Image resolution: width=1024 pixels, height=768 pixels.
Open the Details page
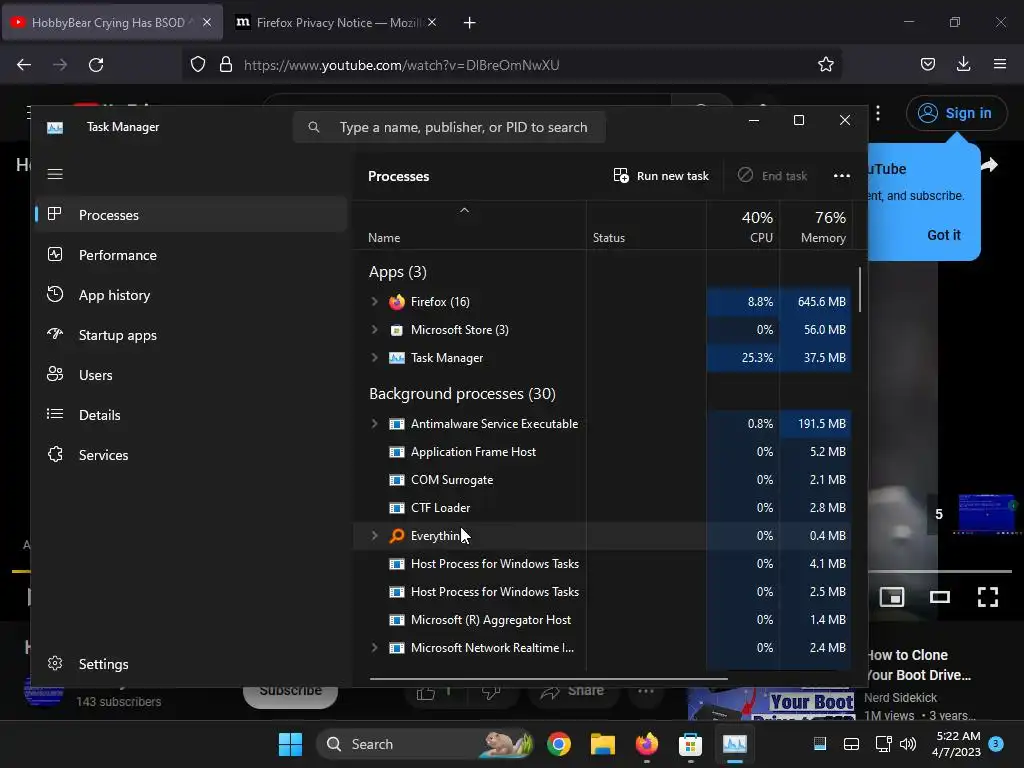(x=191, y=415)
